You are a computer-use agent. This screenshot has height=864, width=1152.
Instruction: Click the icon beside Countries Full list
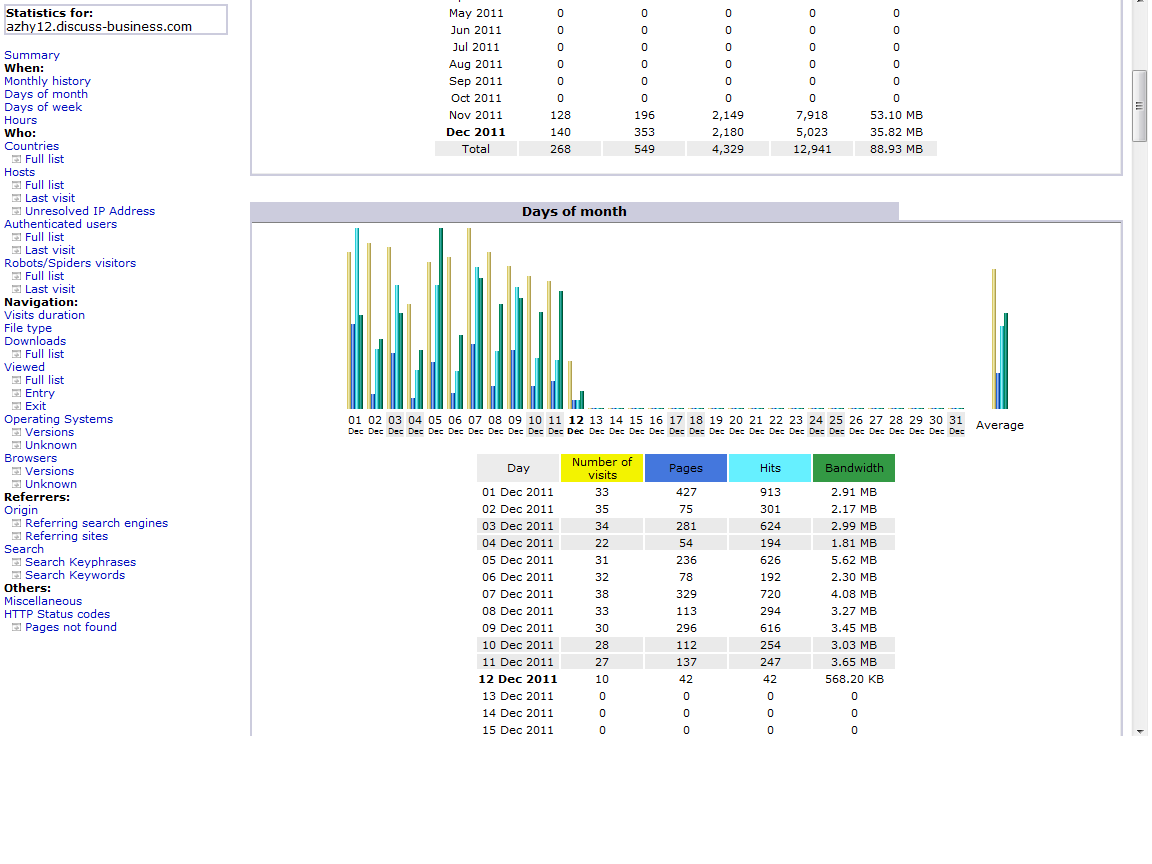(x=16, y=160)
